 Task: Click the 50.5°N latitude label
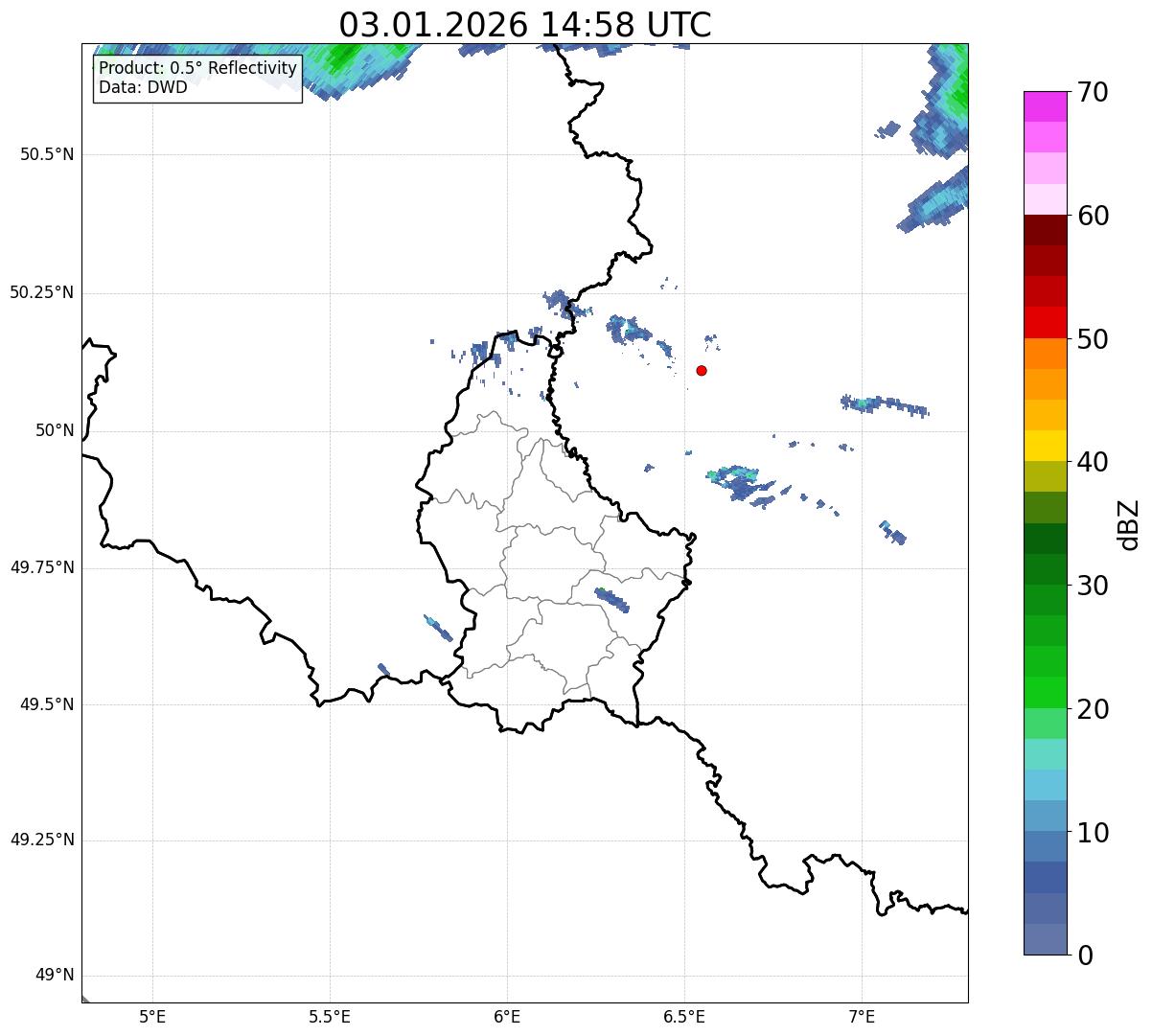(x=47, y=155)
